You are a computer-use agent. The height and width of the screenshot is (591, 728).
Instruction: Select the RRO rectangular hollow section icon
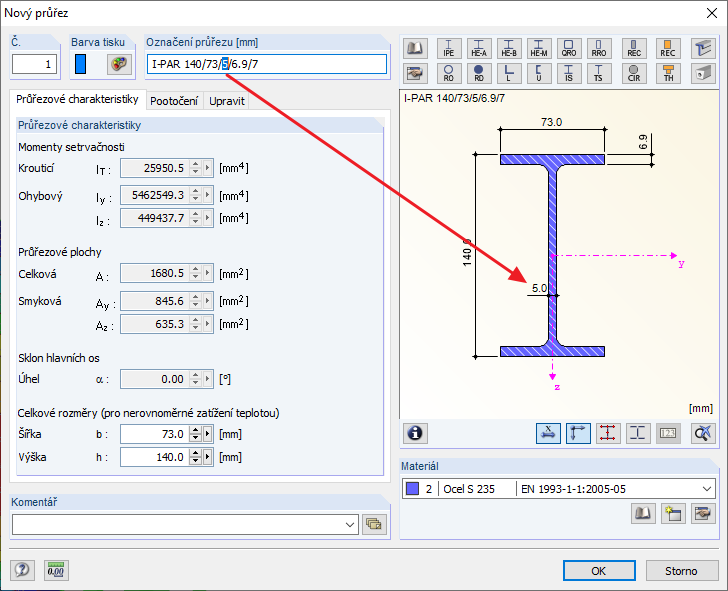coord(599,48)
